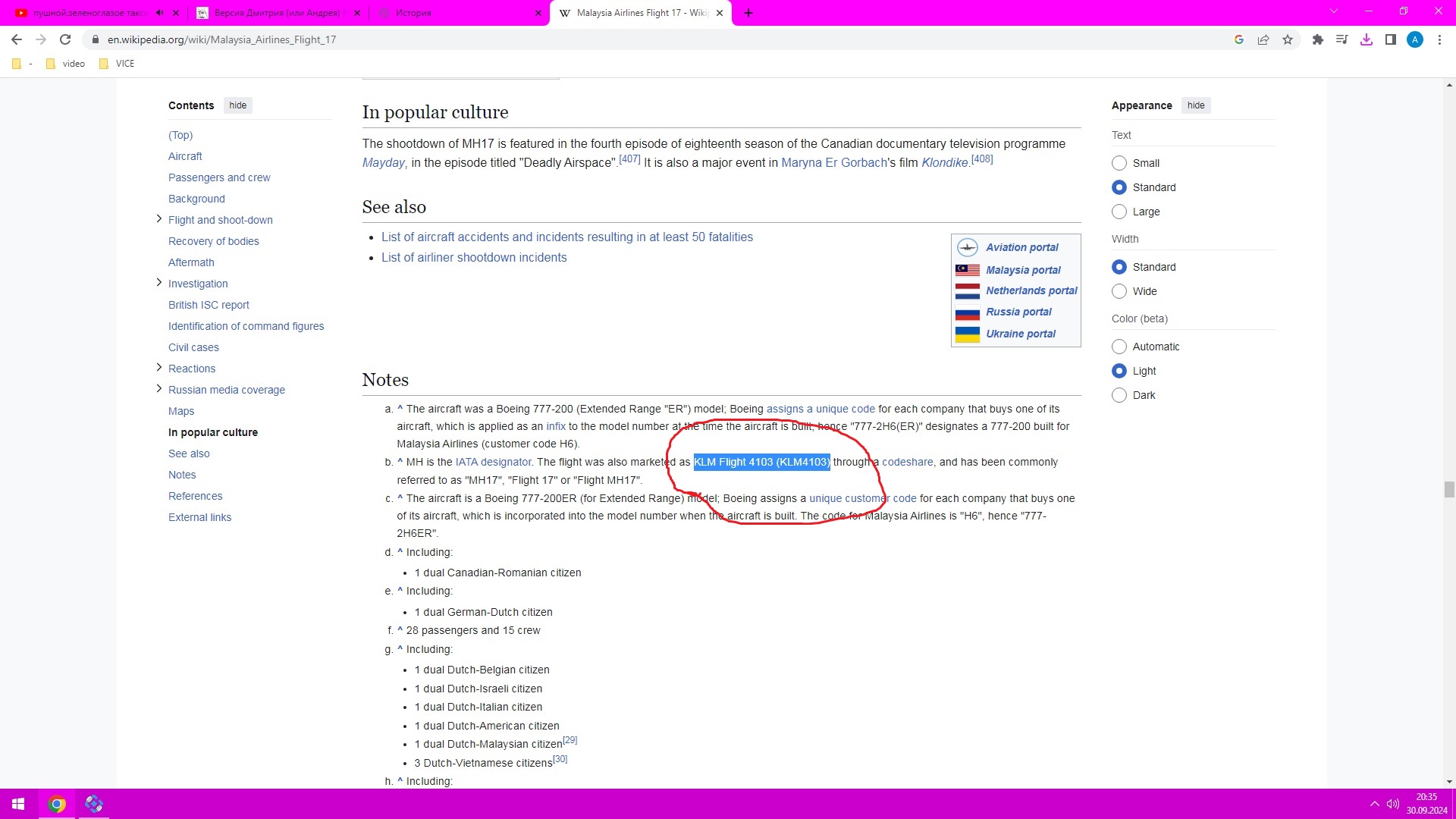
Task: Open the codeshare link
Action: [x=908, y=462]
